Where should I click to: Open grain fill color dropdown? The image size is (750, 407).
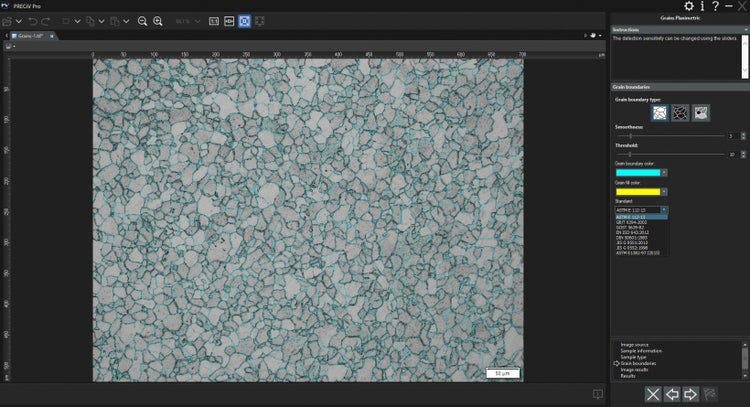(x=665, y=191)
